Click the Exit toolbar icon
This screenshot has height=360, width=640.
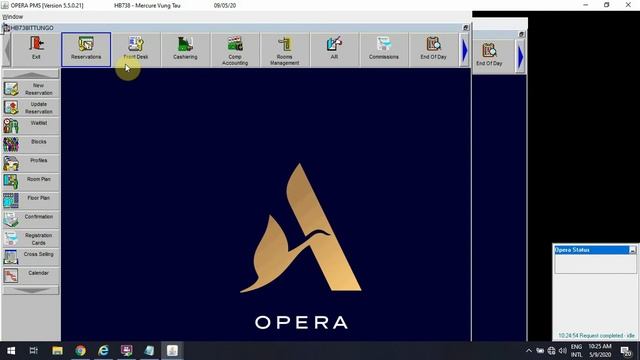point(36,50)
